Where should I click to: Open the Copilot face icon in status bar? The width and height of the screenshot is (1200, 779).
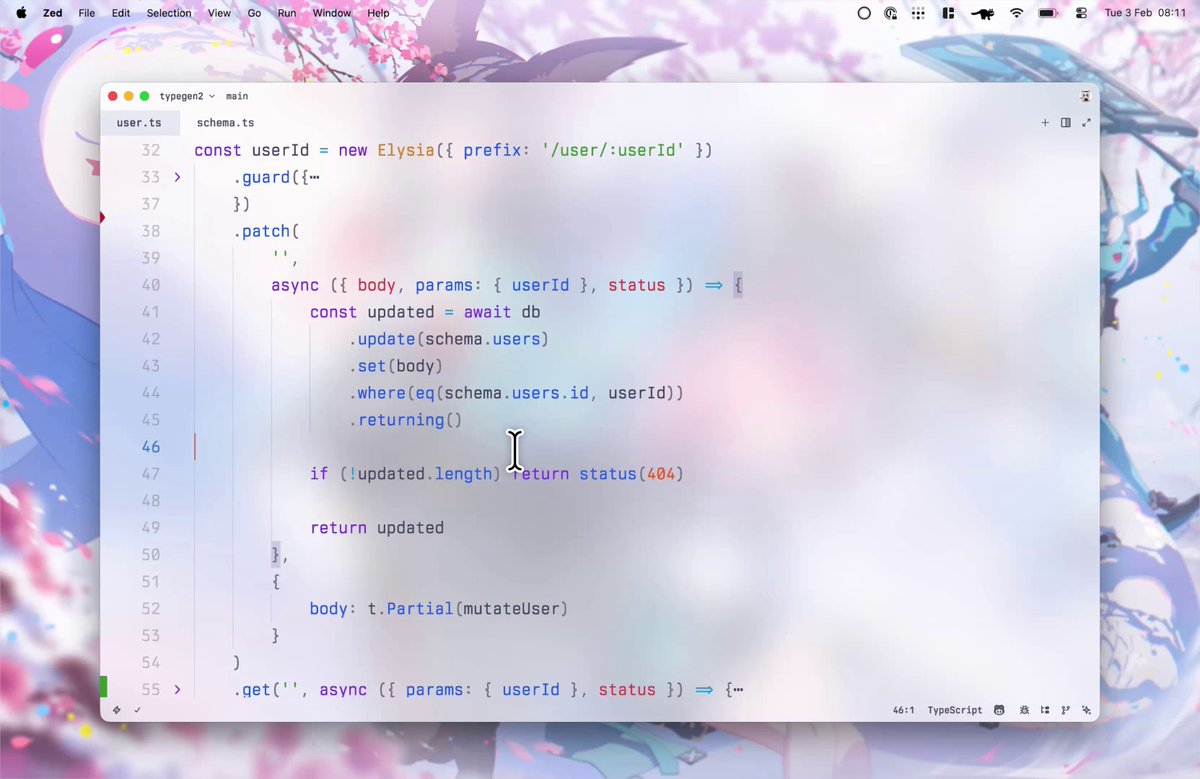click(999, 710)
